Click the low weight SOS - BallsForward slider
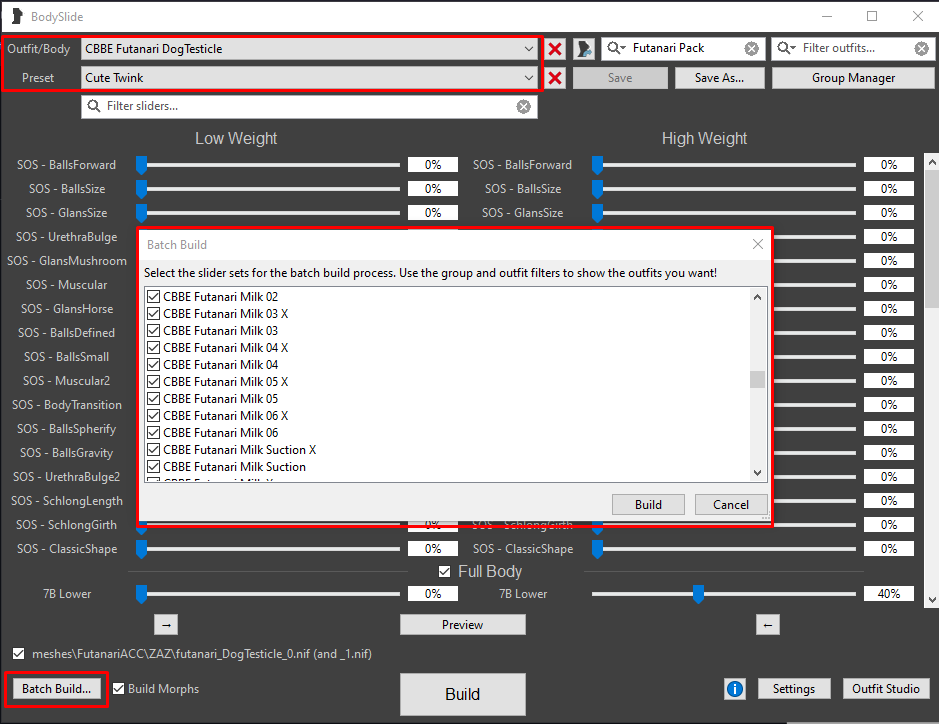 tap(268, 165)
